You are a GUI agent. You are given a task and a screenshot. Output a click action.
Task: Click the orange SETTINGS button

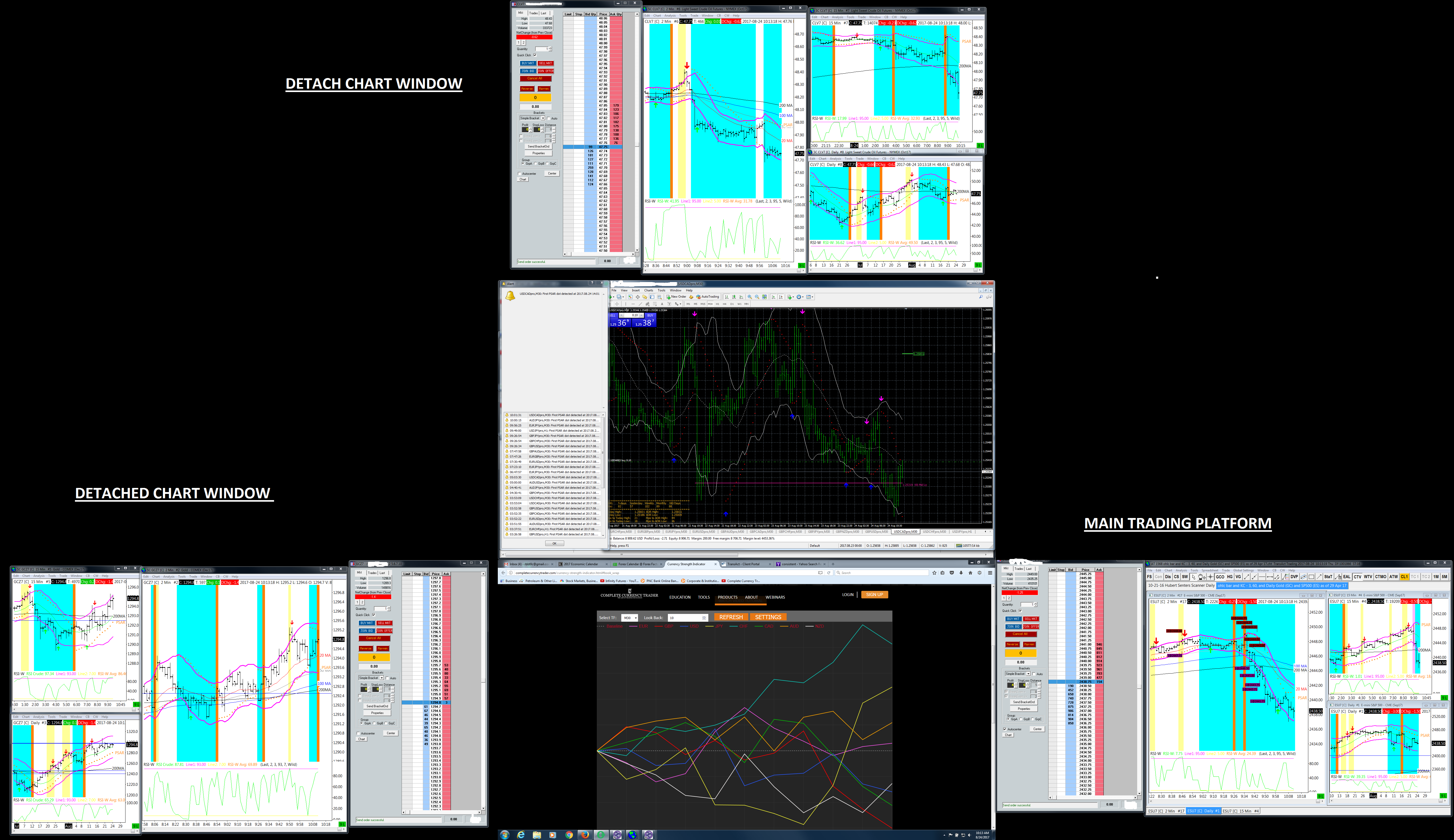coord(768,617)
